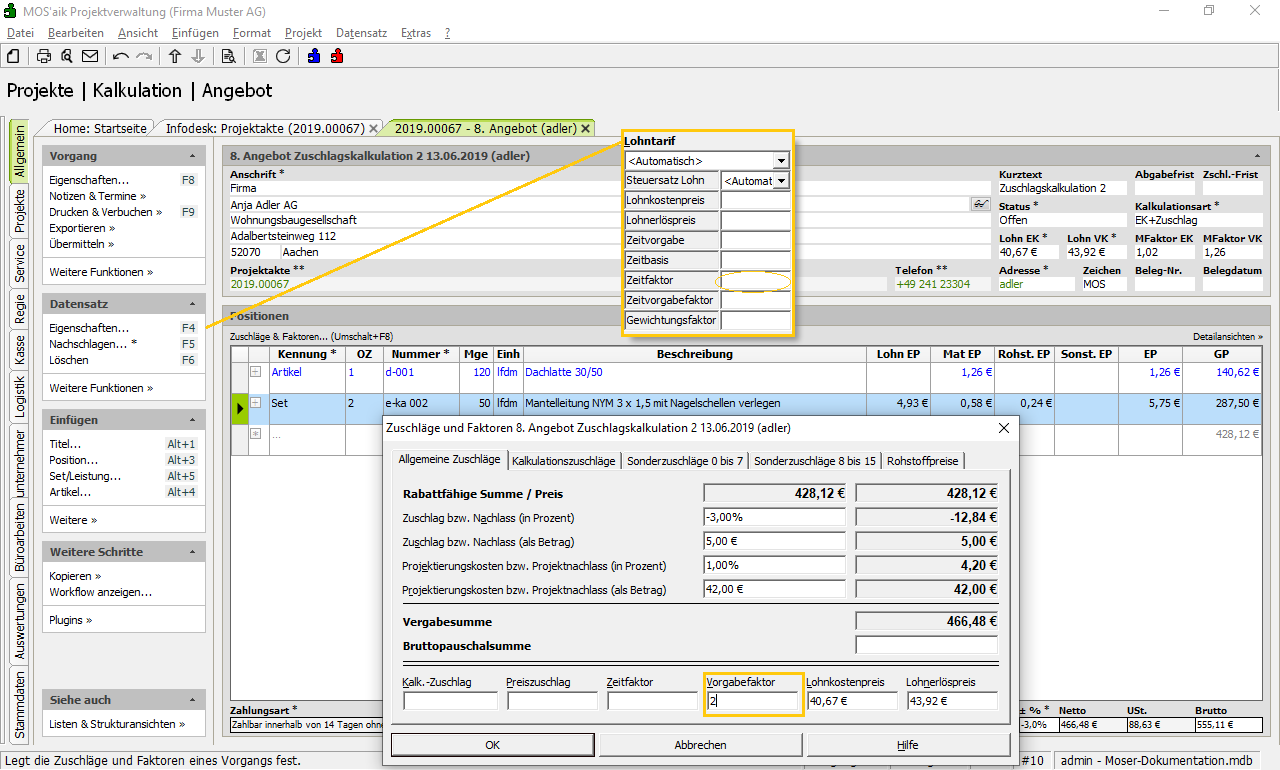The image size is (1280, 770).
Task: Close the 8. Angebot (adler) tab
Action: [586, 128]
